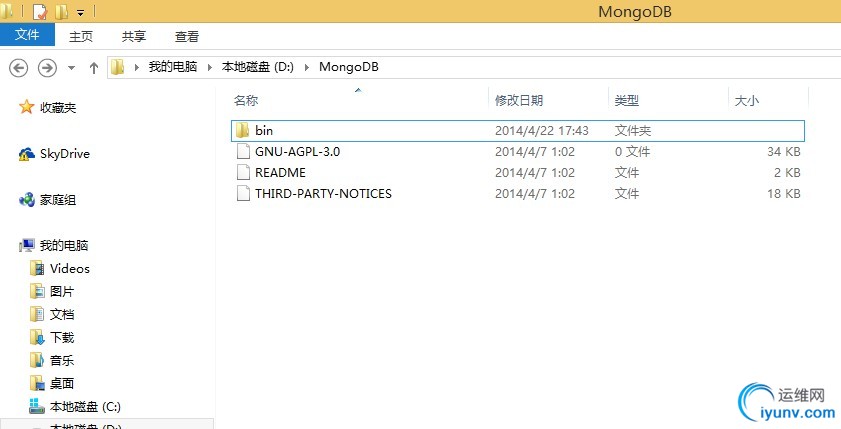Go up one folder level with up arrow
This screenshot has width=841, height=429.
point(94,68)
